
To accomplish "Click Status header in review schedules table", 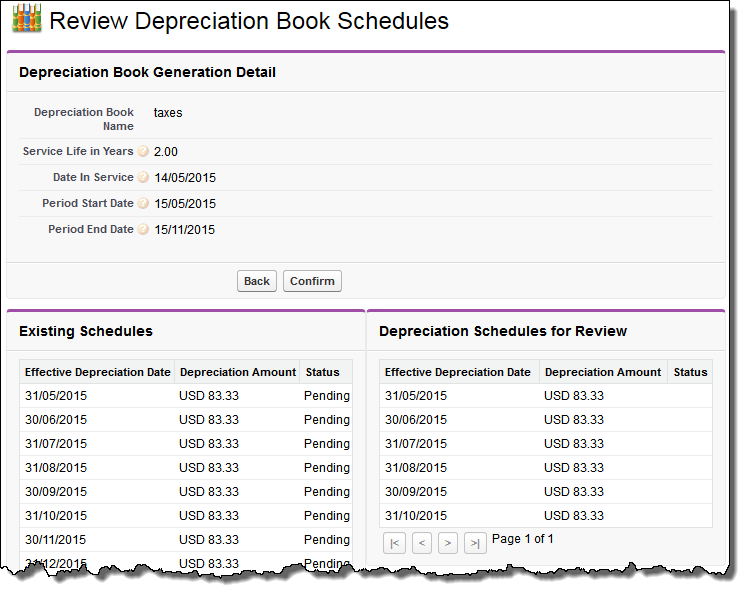I will (x=690, y=372).
